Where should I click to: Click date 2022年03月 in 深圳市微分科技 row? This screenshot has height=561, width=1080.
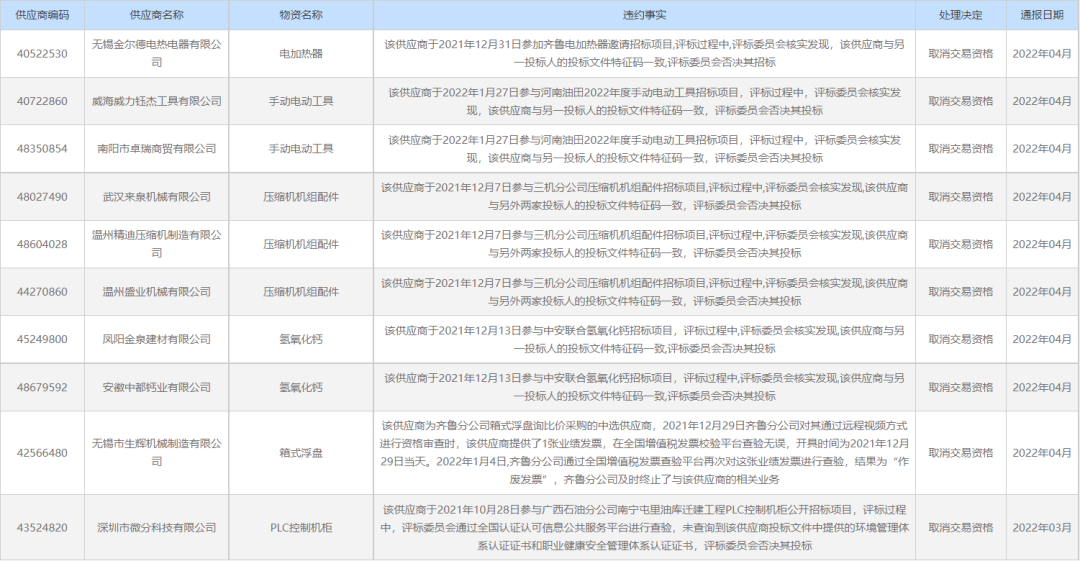pos(1041,527)
